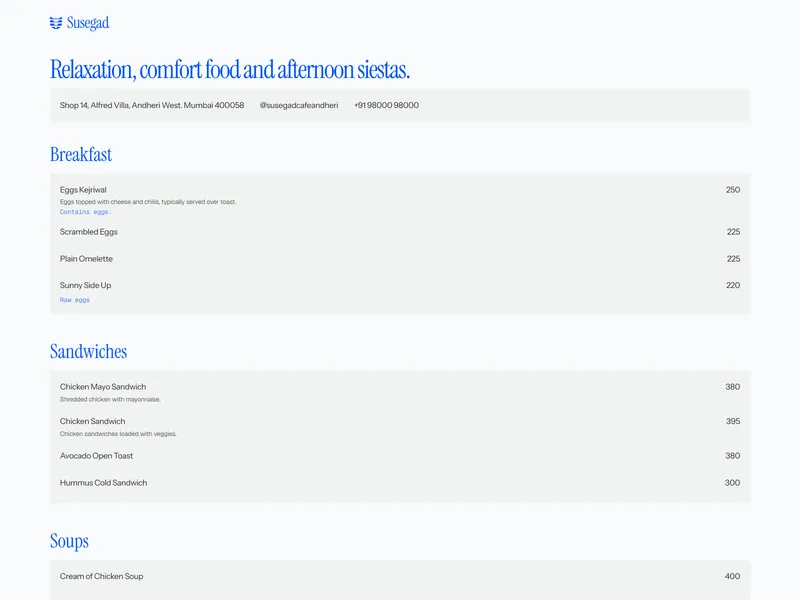Image resolution: width=800 pixels, height=600 pixels.
Task: Select the Sandwiches section heading
Action: coord(88,352)
